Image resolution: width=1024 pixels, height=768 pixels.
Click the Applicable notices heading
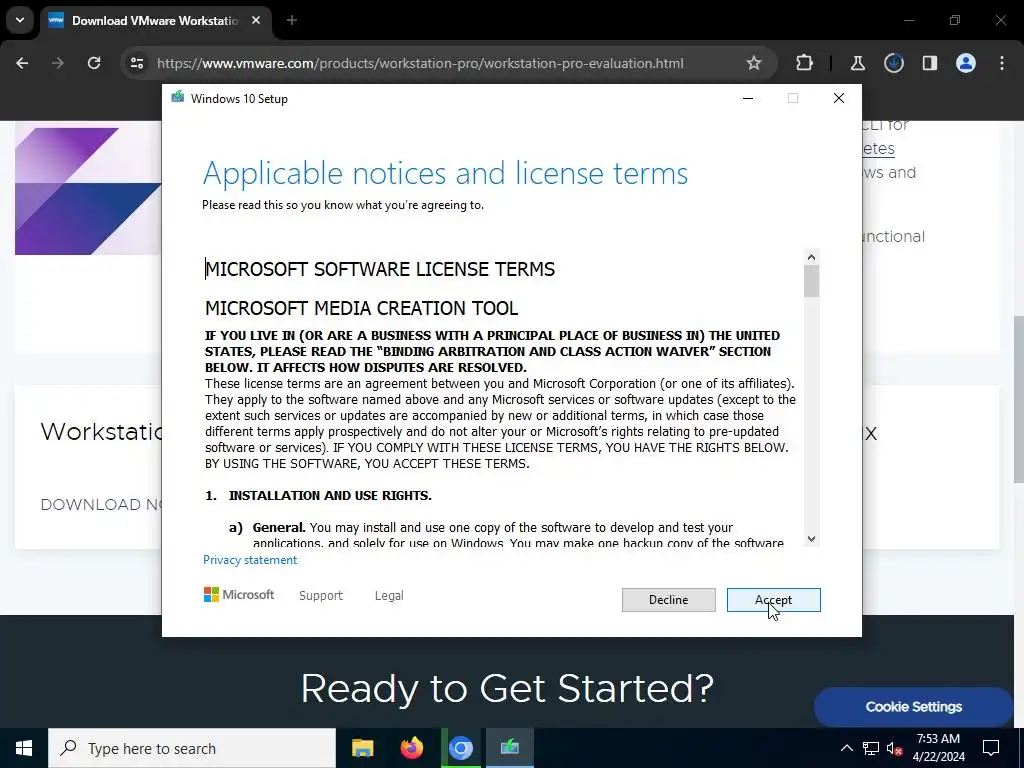[445, 173]
